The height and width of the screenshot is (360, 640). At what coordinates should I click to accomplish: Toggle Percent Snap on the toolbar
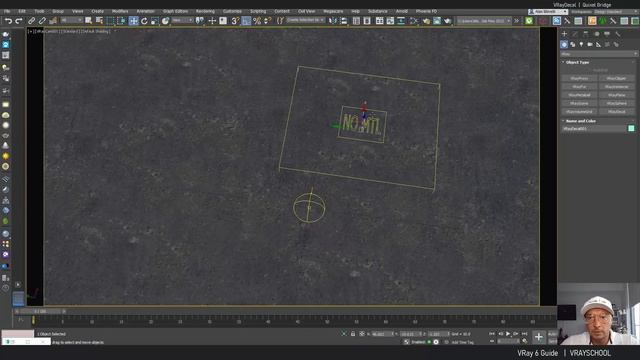click(257, 21)
